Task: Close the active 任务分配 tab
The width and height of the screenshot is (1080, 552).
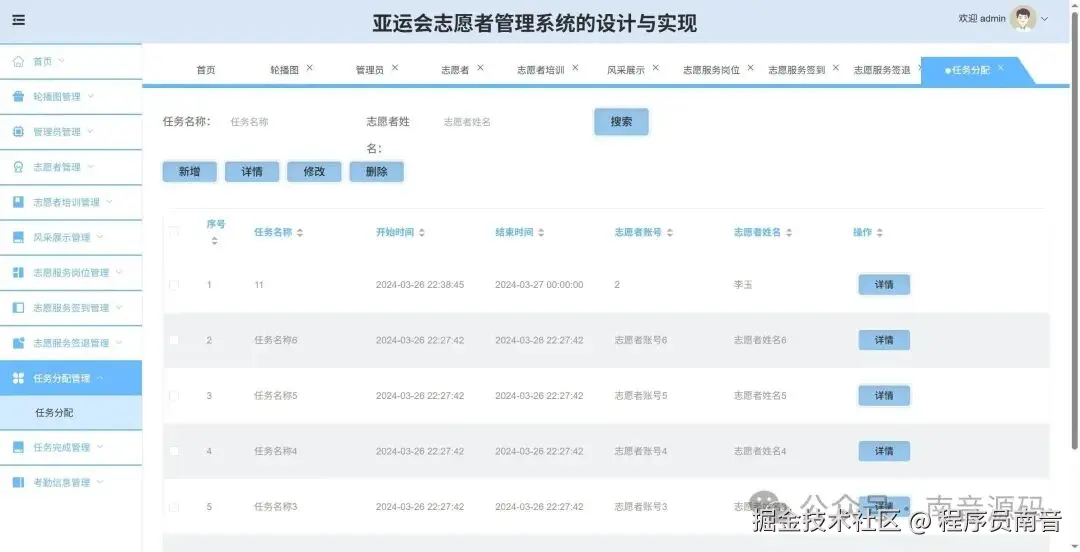Action: (x=1001, y=68)
